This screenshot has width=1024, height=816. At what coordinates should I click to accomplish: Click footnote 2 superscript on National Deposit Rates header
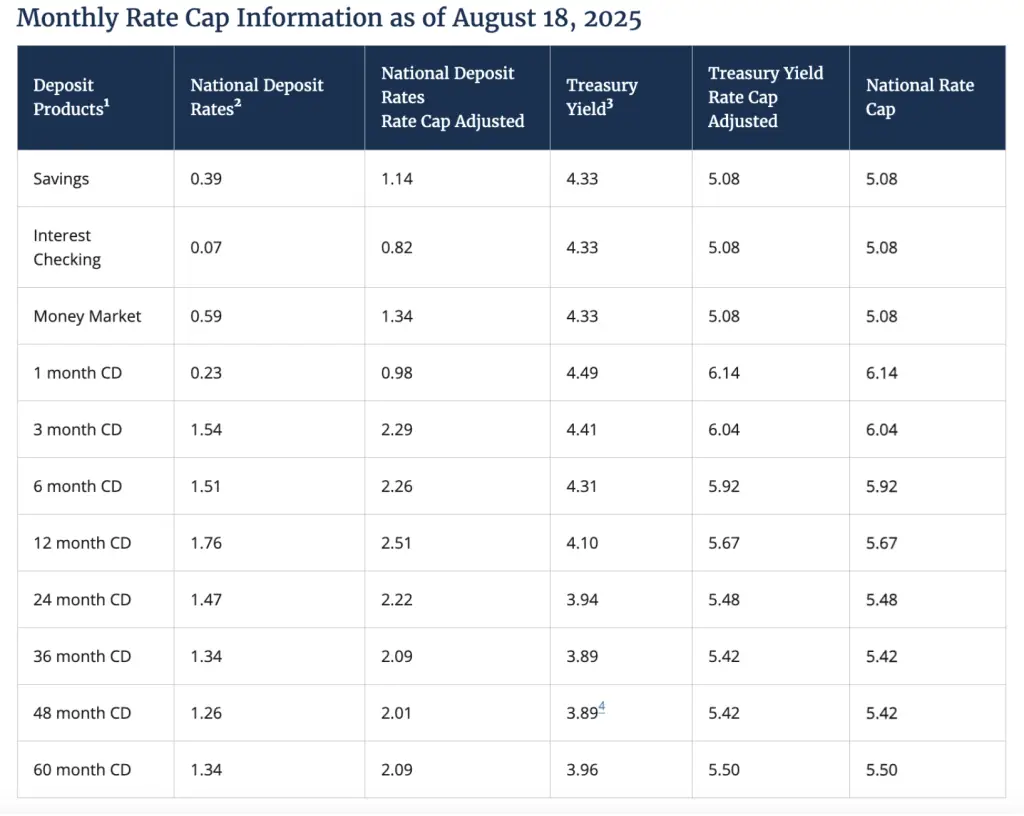point(238,104)
